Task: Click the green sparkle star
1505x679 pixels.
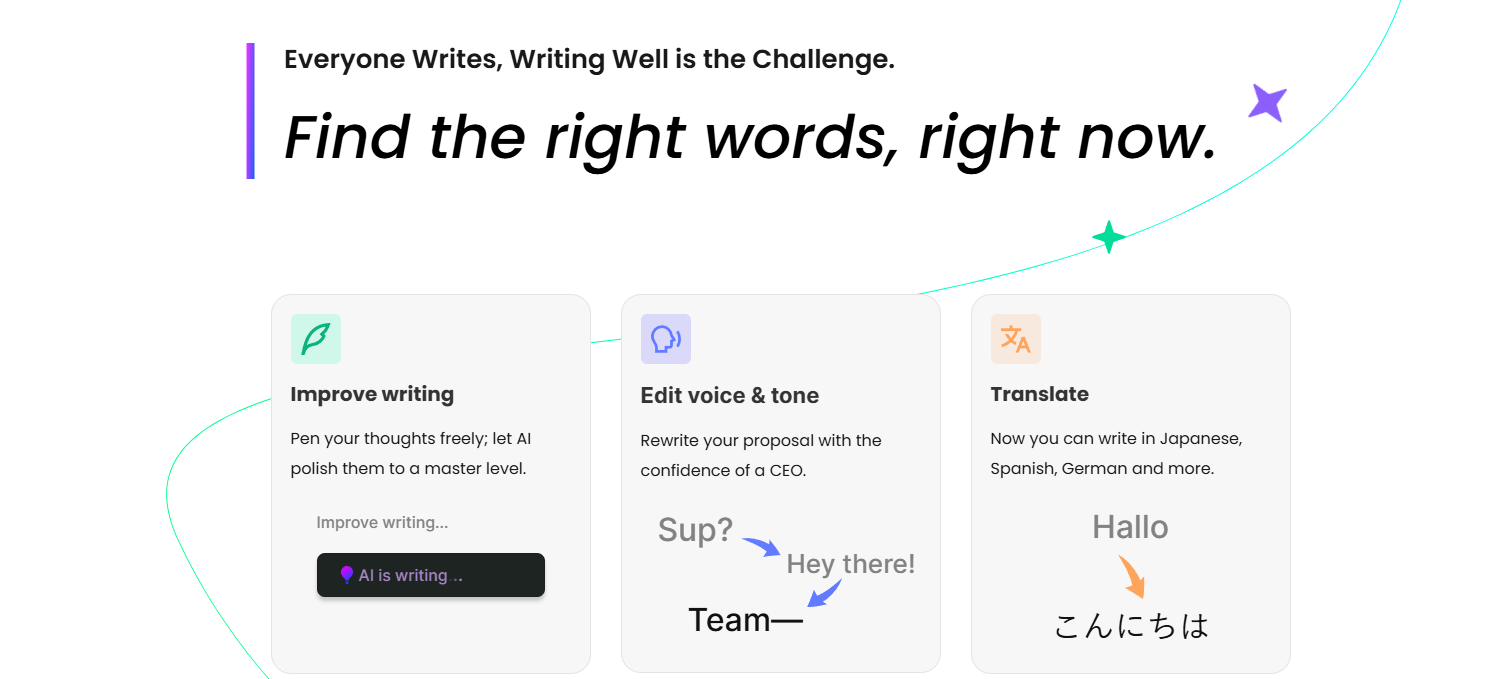Action: (1108, 237)
